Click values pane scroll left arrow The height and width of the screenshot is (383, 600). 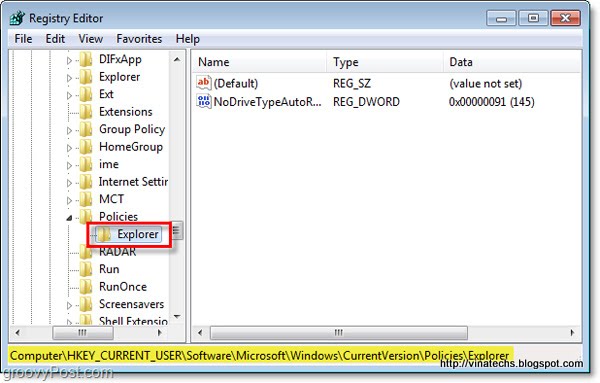[200, 333]
